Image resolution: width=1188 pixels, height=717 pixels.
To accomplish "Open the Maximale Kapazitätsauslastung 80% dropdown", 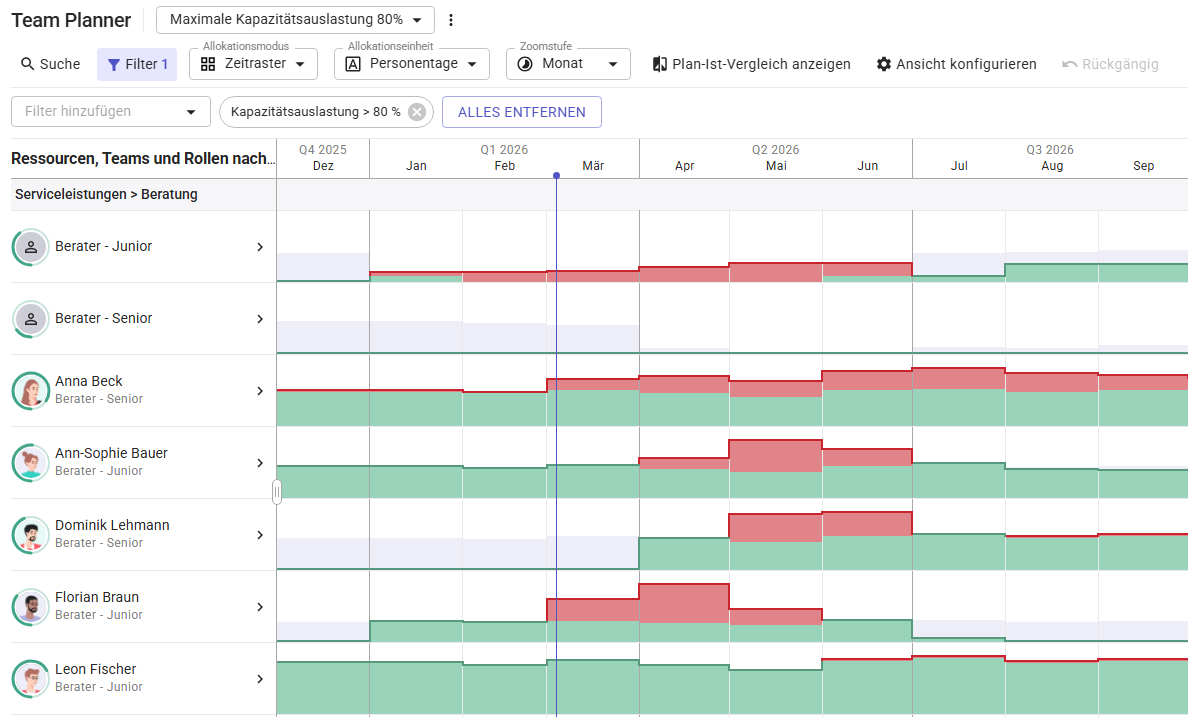I will (294, 19).
